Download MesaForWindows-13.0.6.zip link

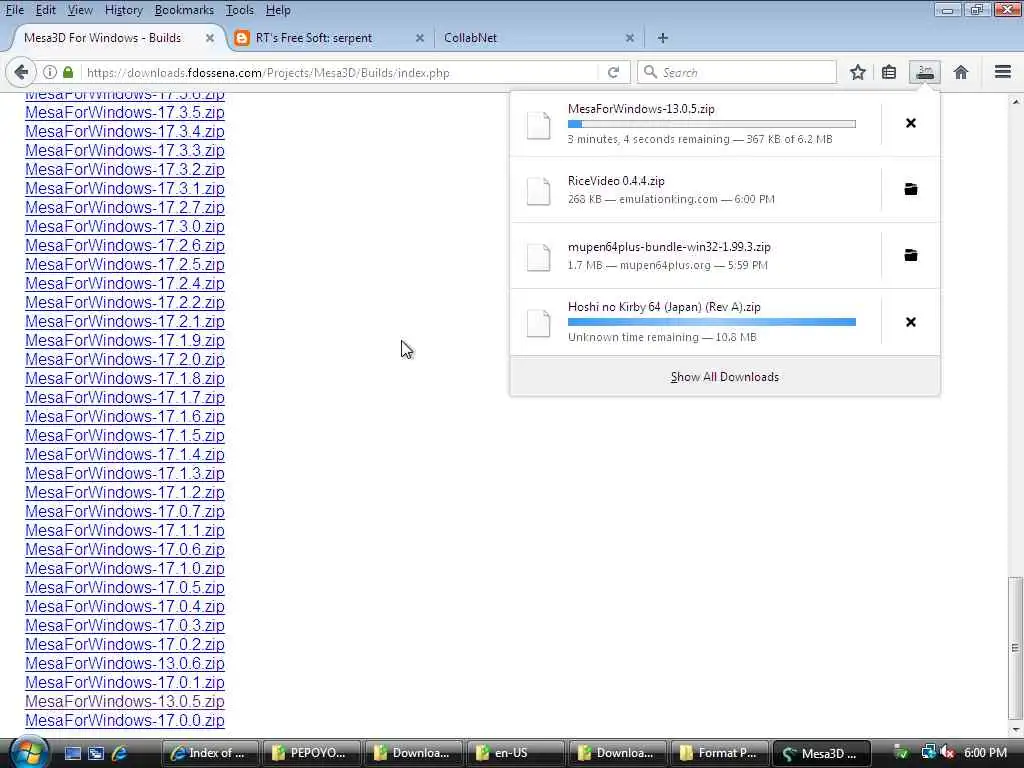(125, 663)
